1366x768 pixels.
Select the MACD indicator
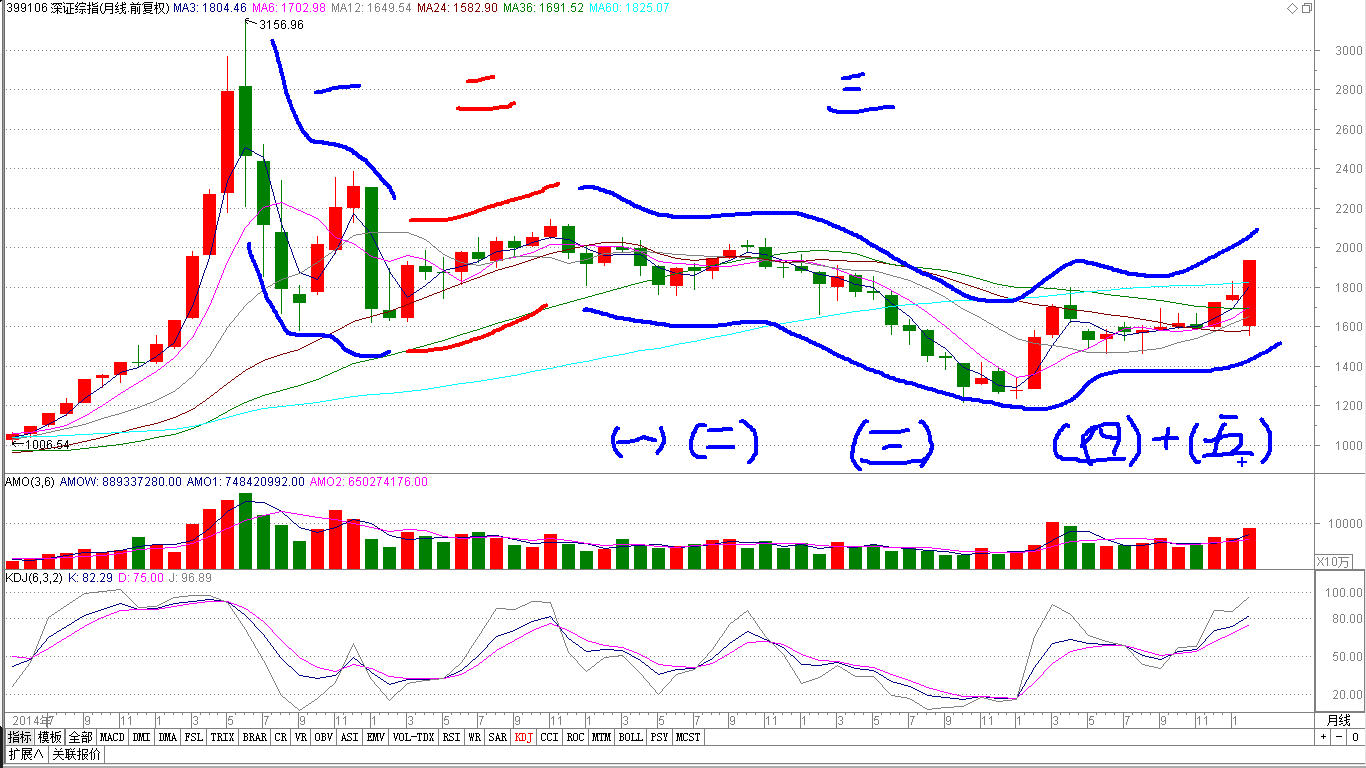[x=112, y=737]
